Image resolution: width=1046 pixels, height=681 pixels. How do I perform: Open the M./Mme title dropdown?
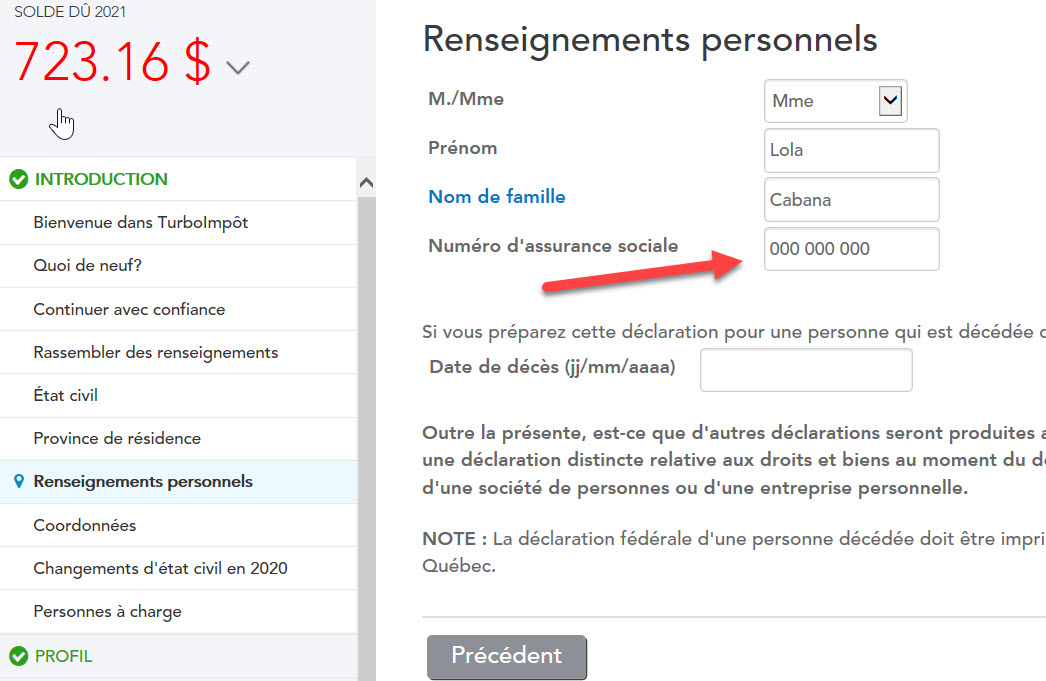pyautogui.click(x=889, y=100)
